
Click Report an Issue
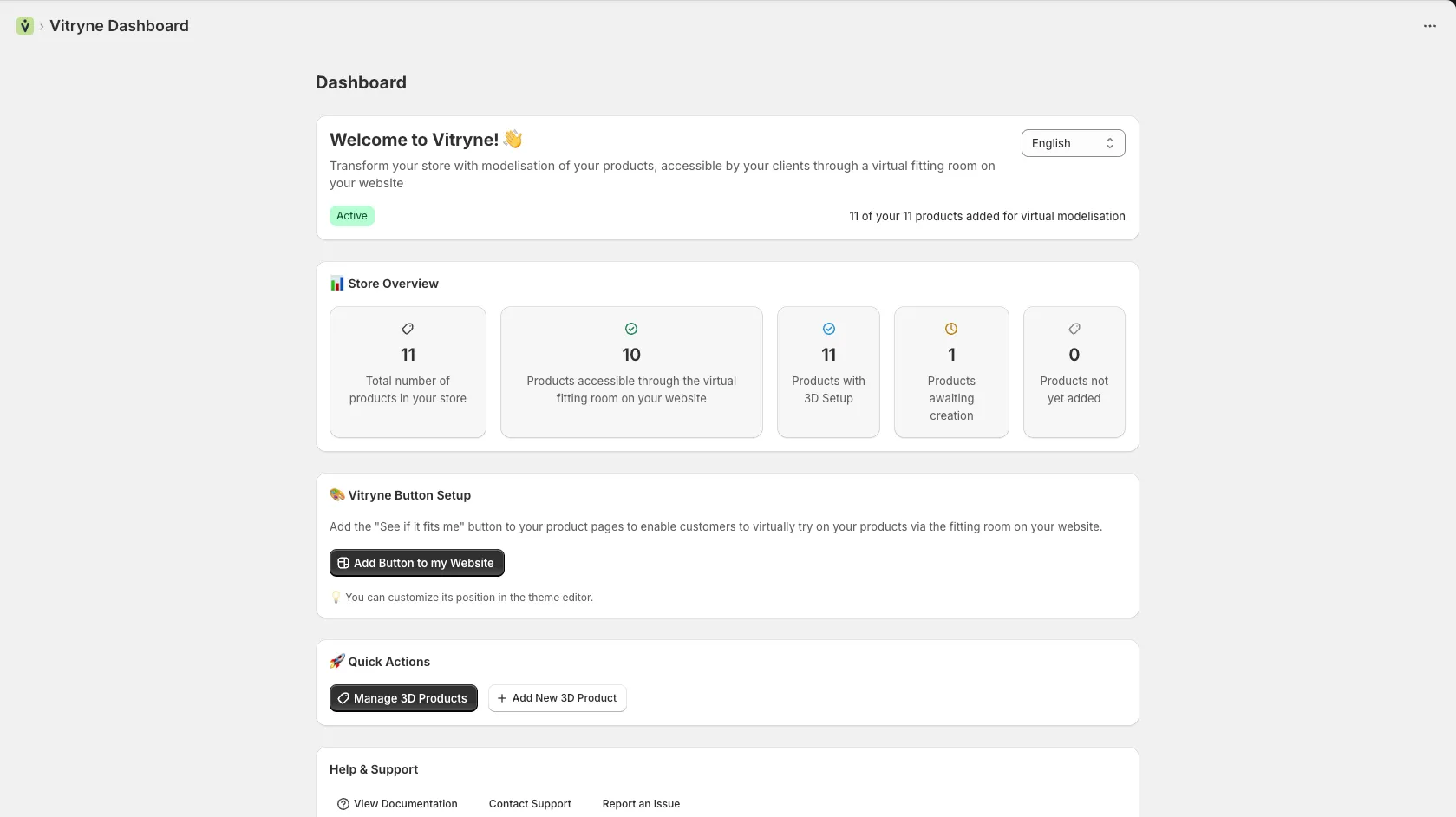point(640,804)
